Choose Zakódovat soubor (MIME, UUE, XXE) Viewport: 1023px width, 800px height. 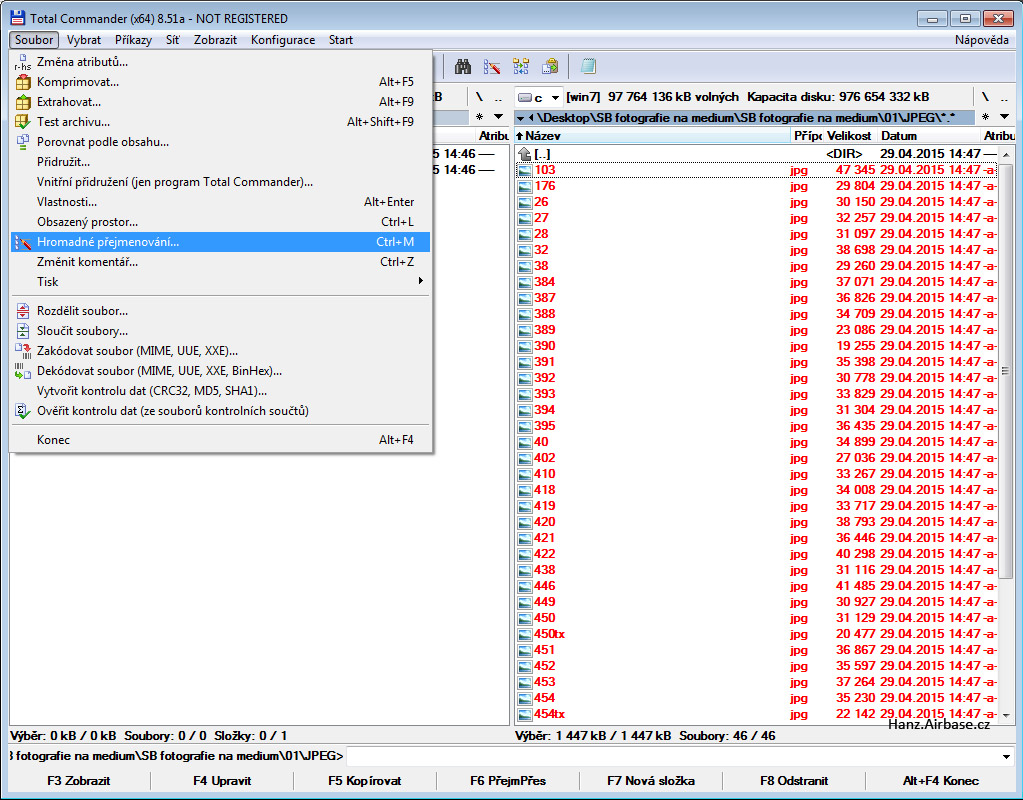pyautogui.click(x=221, y=351)
